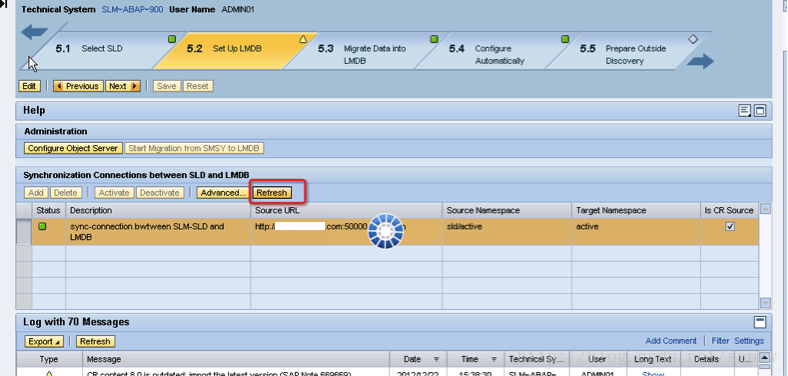
Task: Select Message column header in log
Action: click(x=236, y=359)
